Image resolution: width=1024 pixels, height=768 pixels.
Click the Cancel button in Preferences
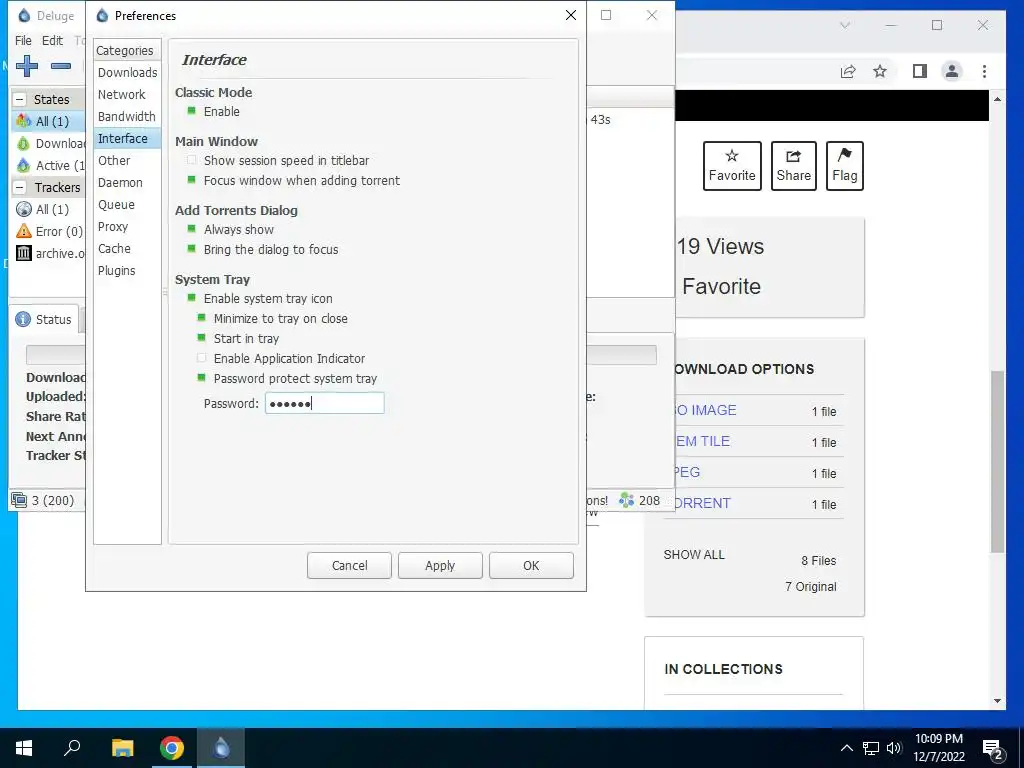point(349,566)
